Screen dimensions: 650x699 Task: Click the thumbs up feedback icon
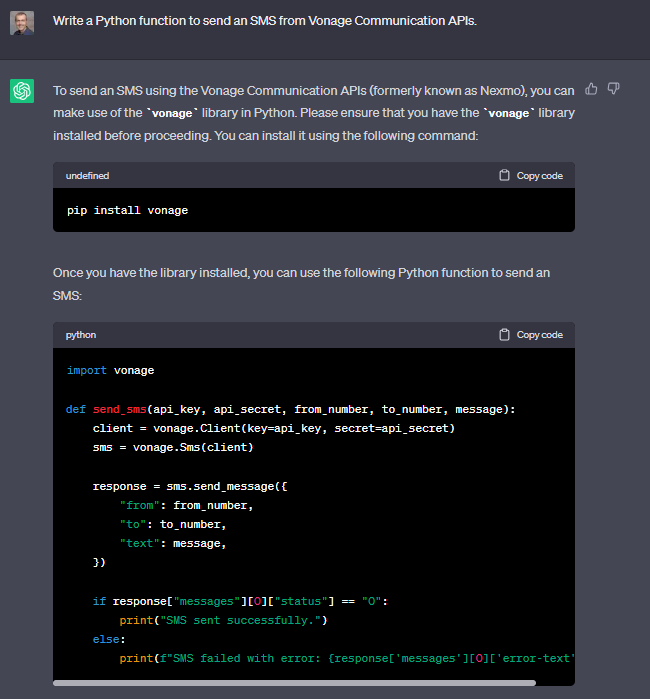click(591, 89)
